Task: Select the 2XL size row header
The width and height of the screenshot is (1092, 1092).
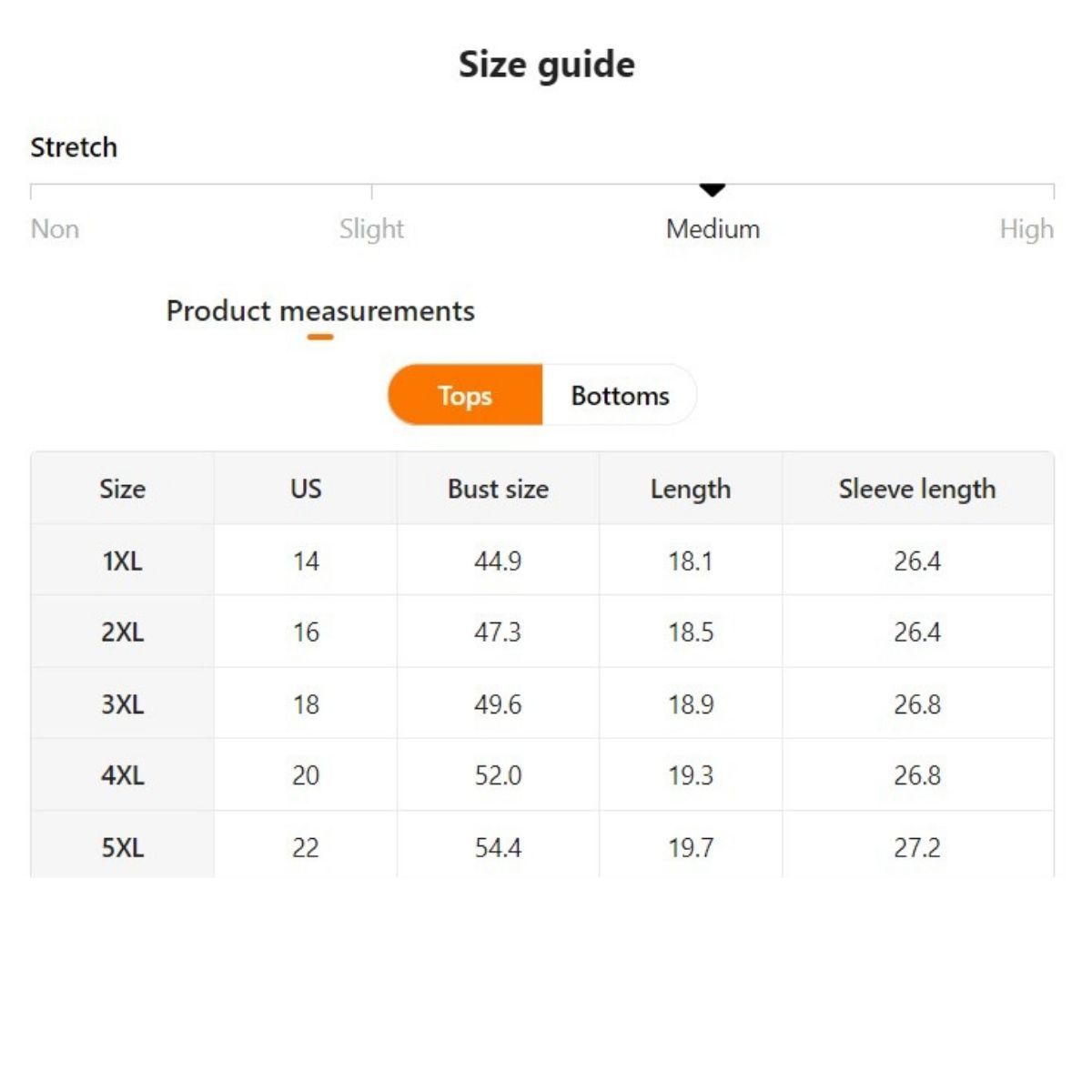Action: [x=122, y=632]
